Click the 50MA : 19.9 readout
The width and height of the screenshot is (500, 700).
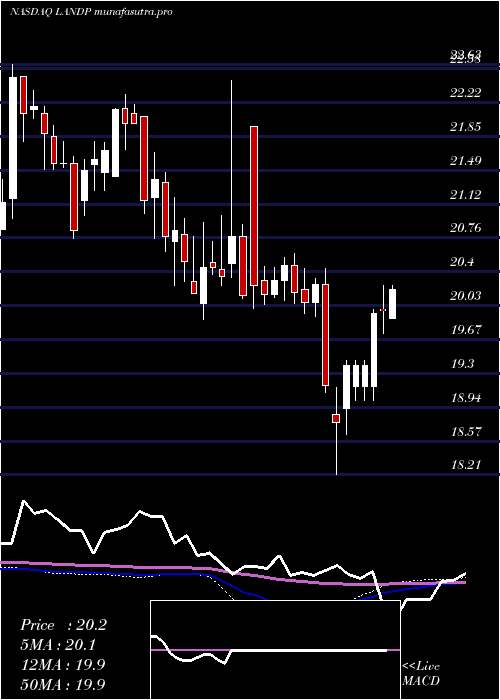pos(62,684)
